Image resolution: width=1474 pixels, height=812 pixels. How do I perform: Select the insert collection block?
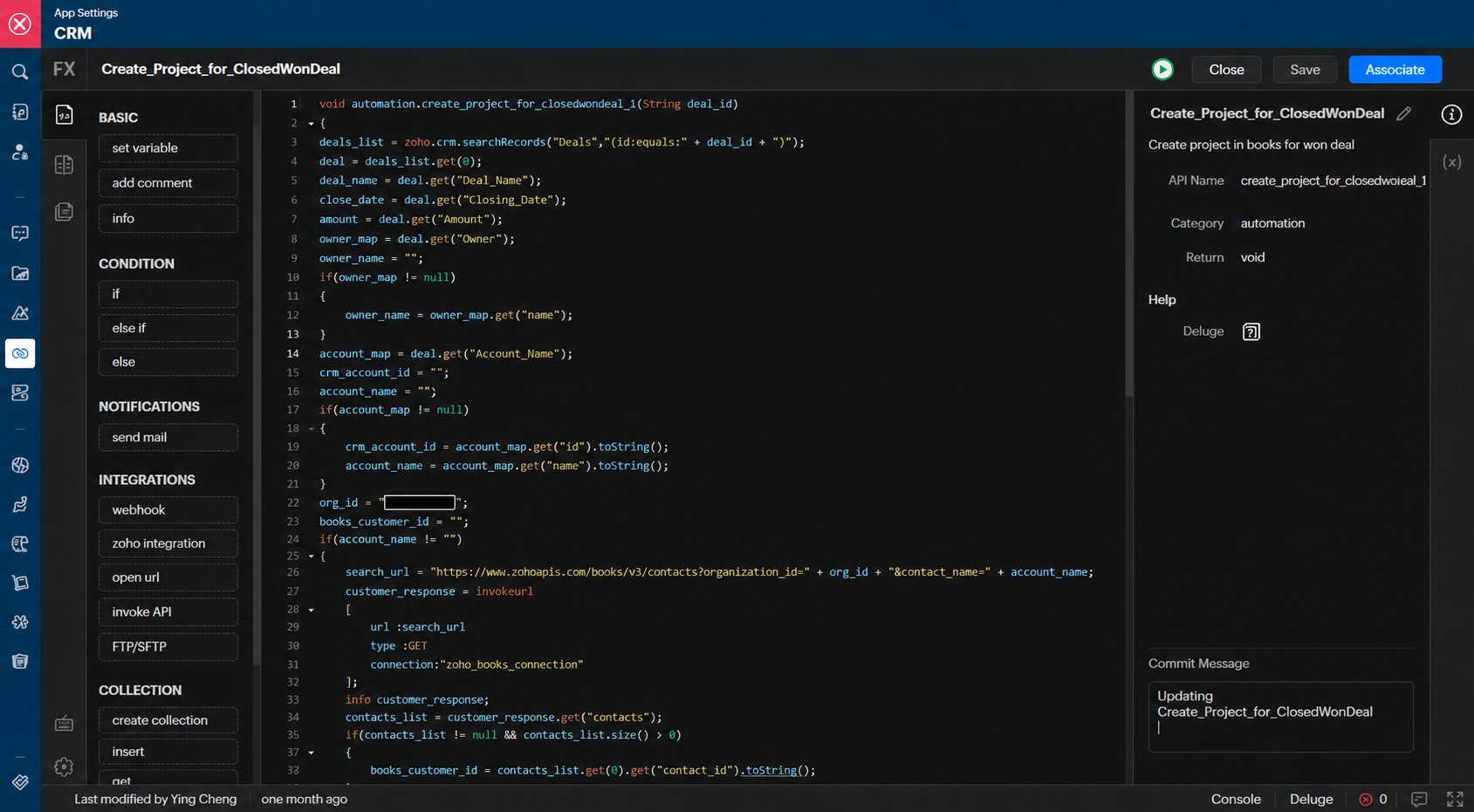[x=168, y=752]
